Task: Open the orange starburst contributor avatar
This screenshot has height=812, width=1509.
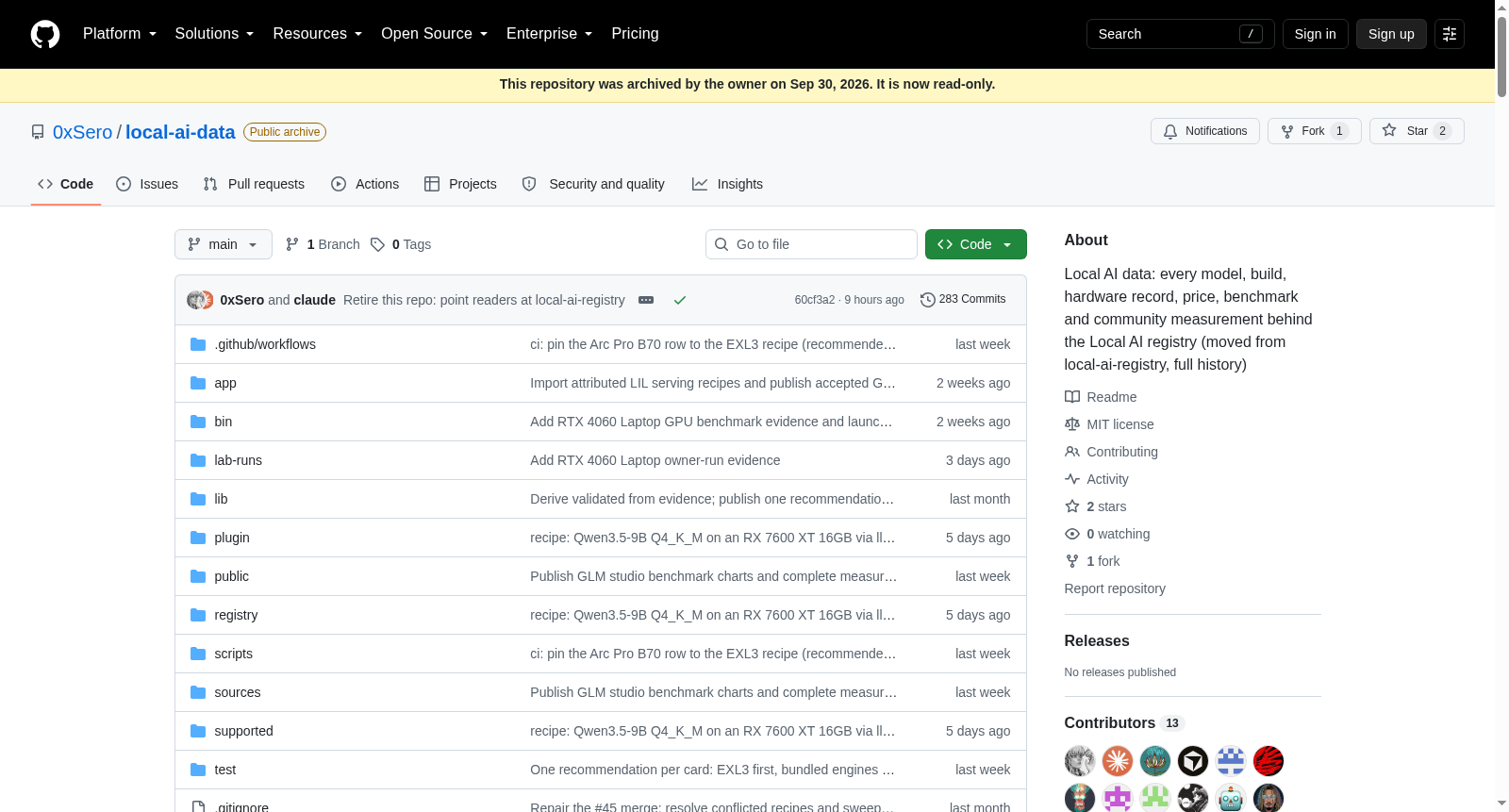Action: 1118,761
